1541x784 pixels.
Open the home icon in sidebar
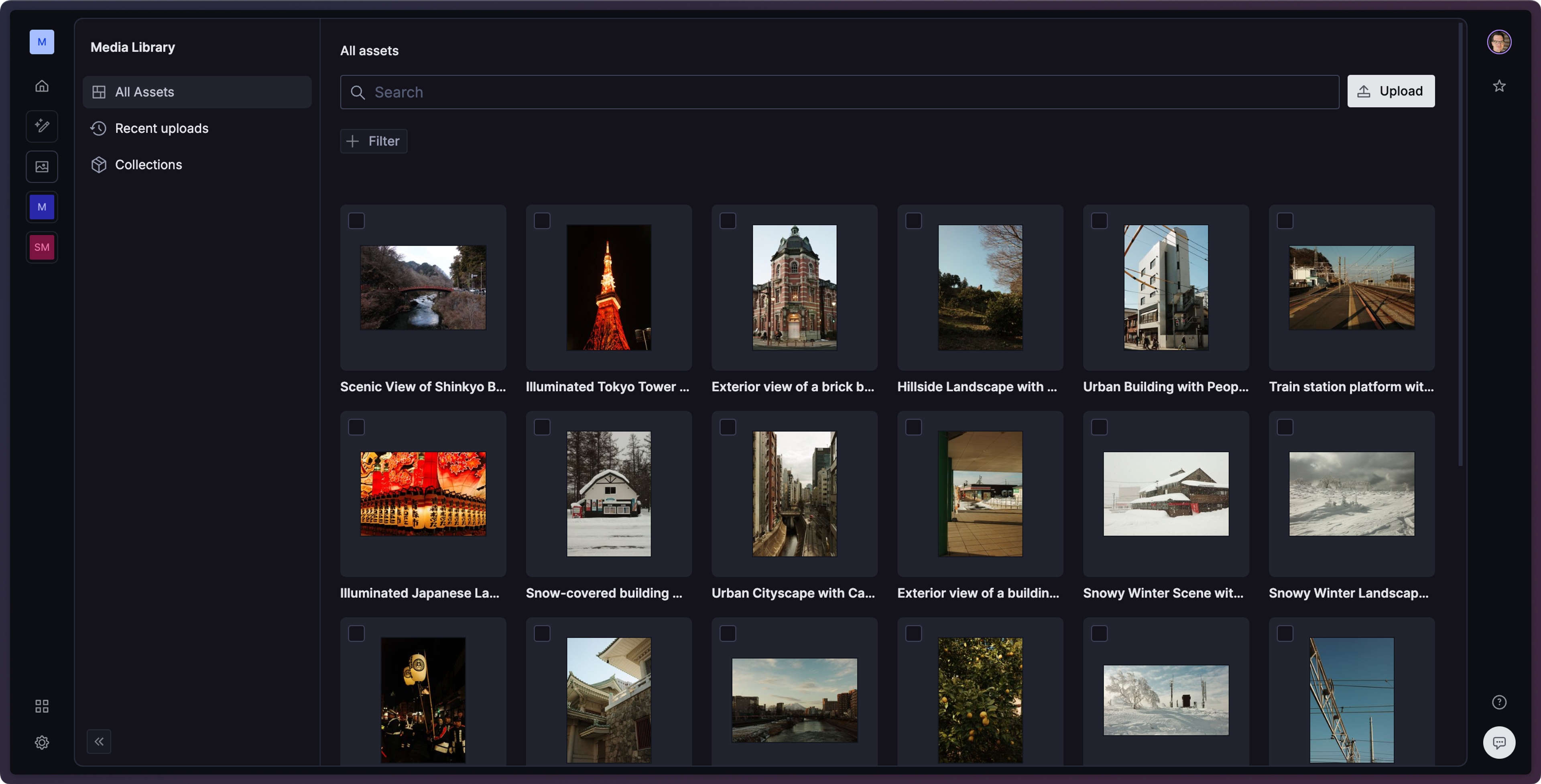click(42, 86)
